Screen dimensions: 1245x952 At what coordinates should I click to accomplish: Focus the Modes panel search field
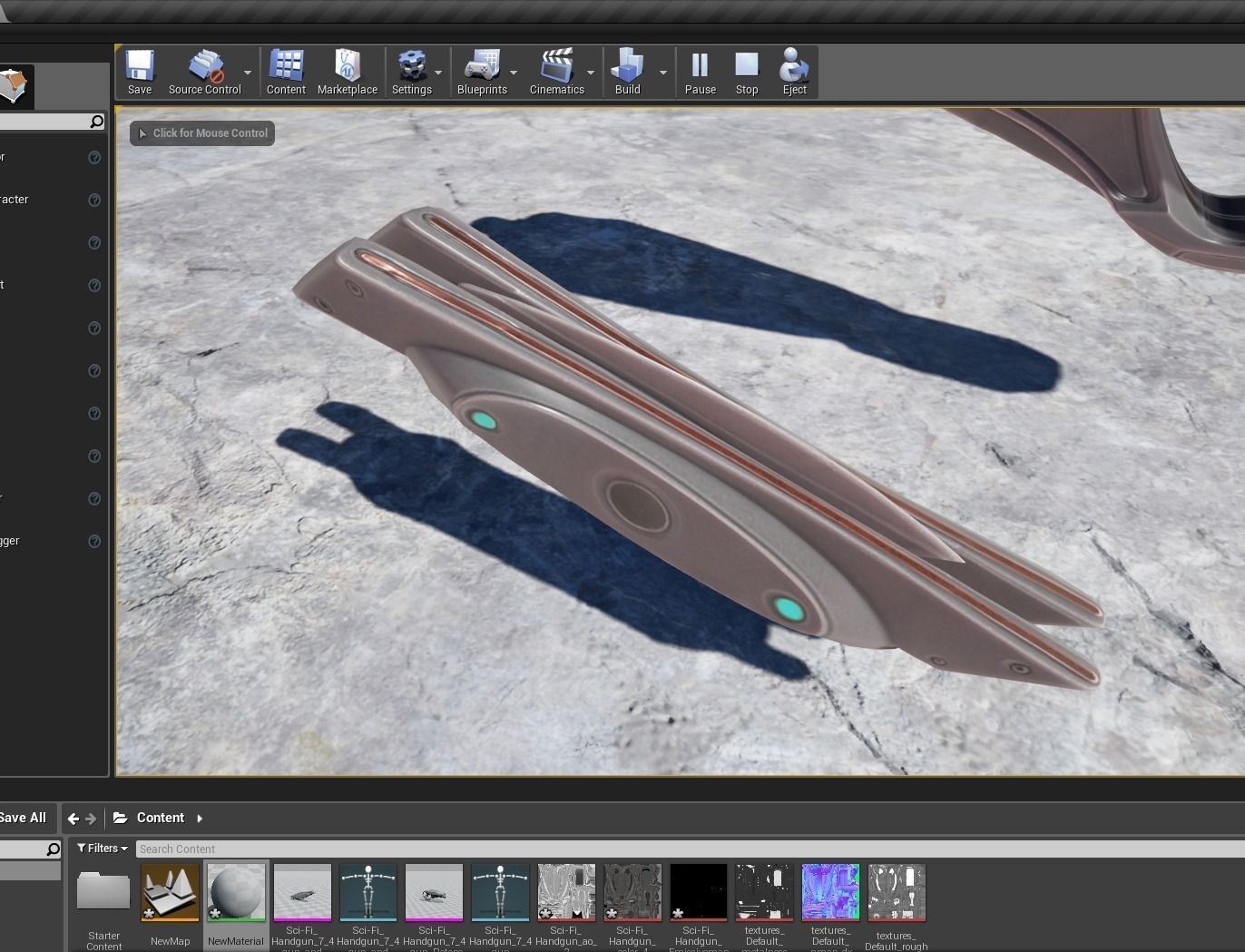[53, 122]
